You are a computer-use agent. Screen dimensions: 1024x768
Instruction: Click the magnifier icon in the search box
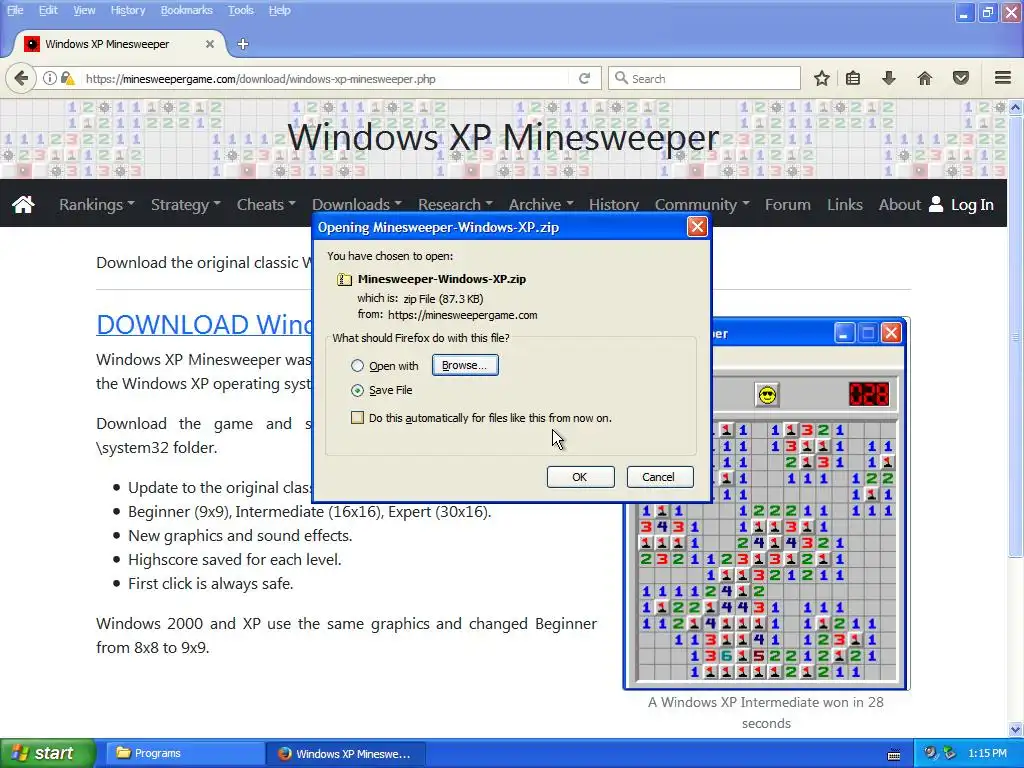pyautogui.click(x=621, y=78)
